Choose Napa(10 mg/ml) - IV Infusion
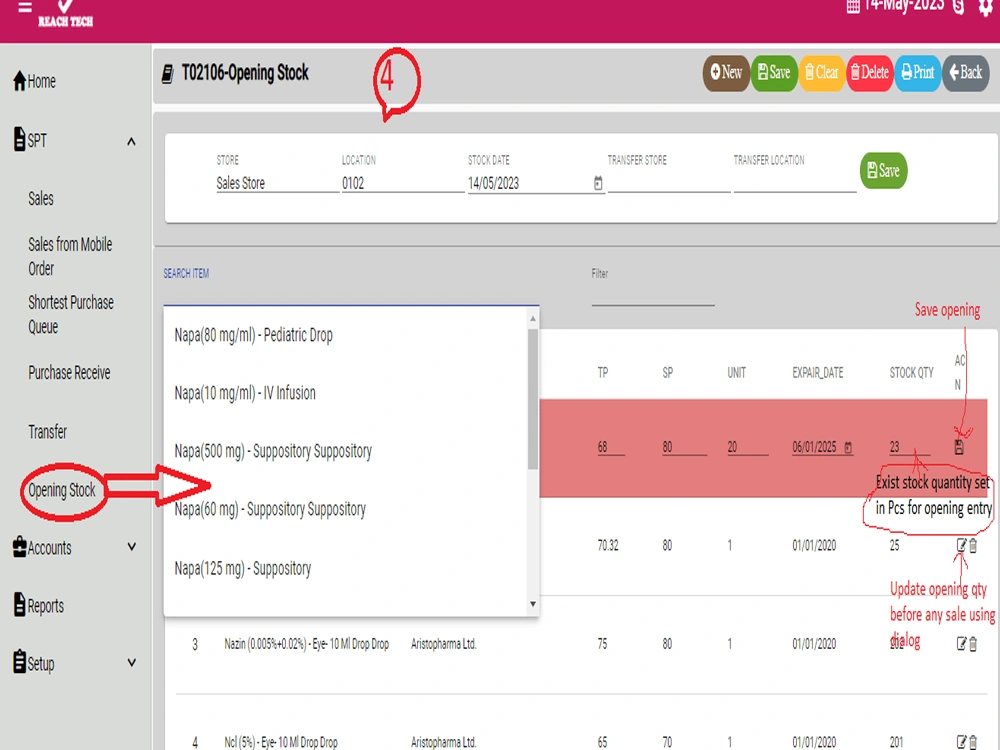Image resolution: width=1000 pixels, height=750 pixels. [x=346, y=393]
